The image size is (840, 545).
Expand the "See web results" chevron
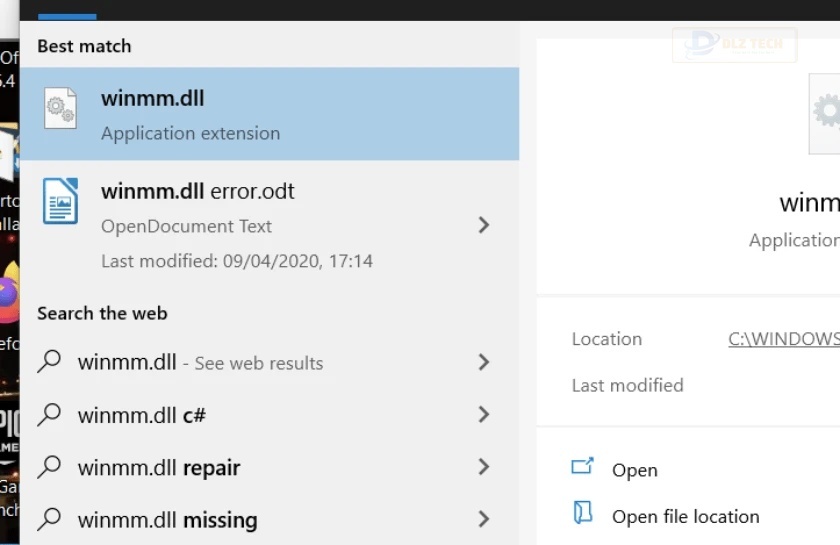coord(484,362)
